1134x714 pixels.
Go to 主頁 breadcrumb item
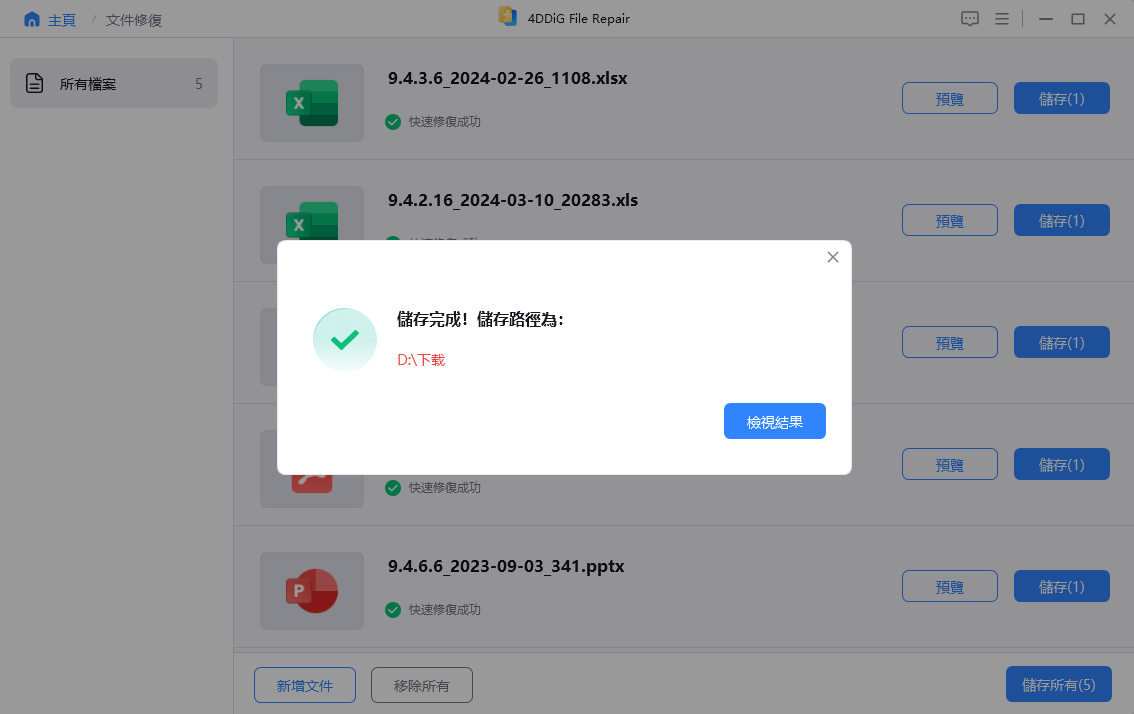pyautogui.click(x=61, y=20)
